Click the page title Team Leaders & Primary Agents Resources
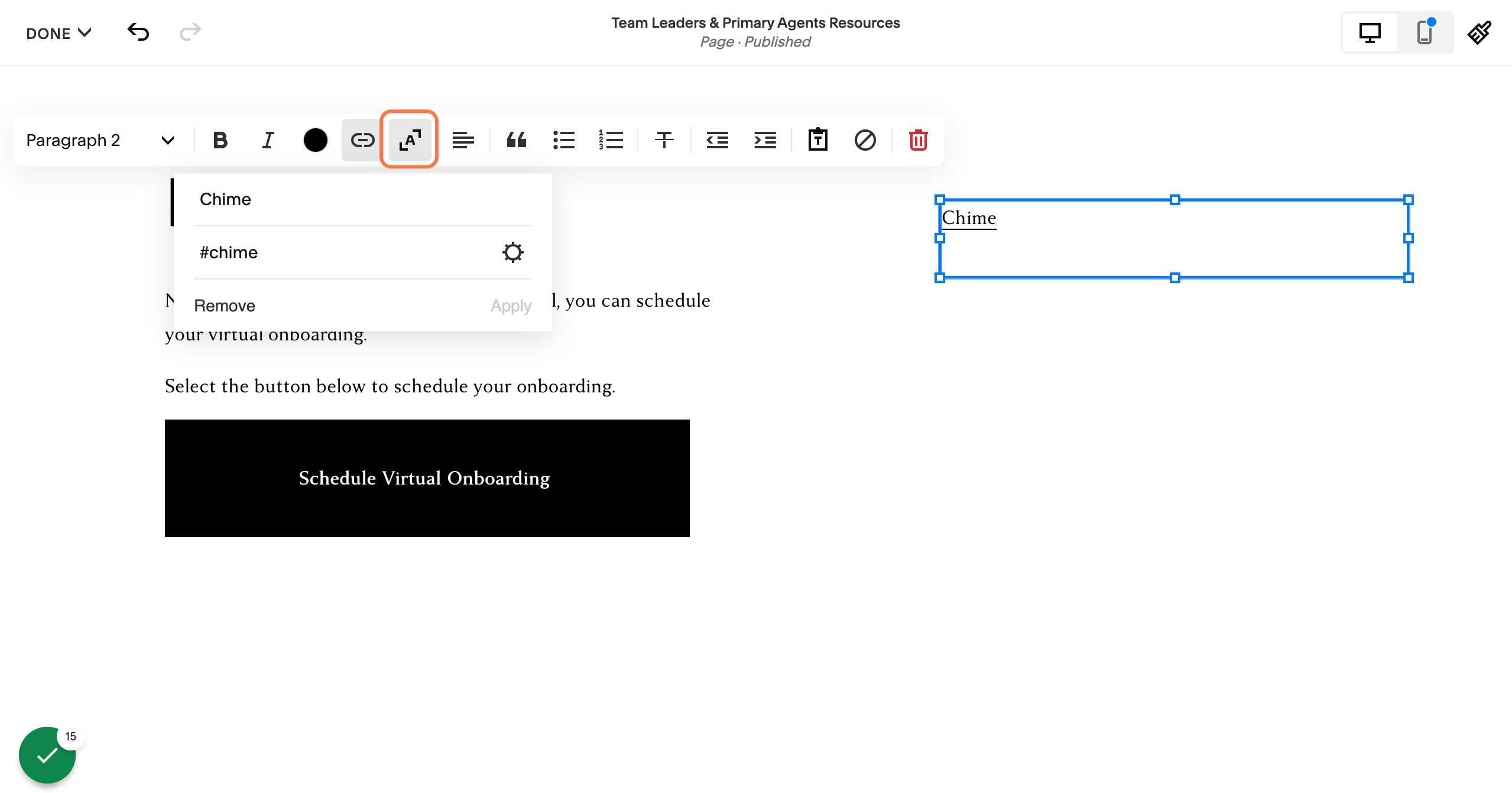 (755, 22)
